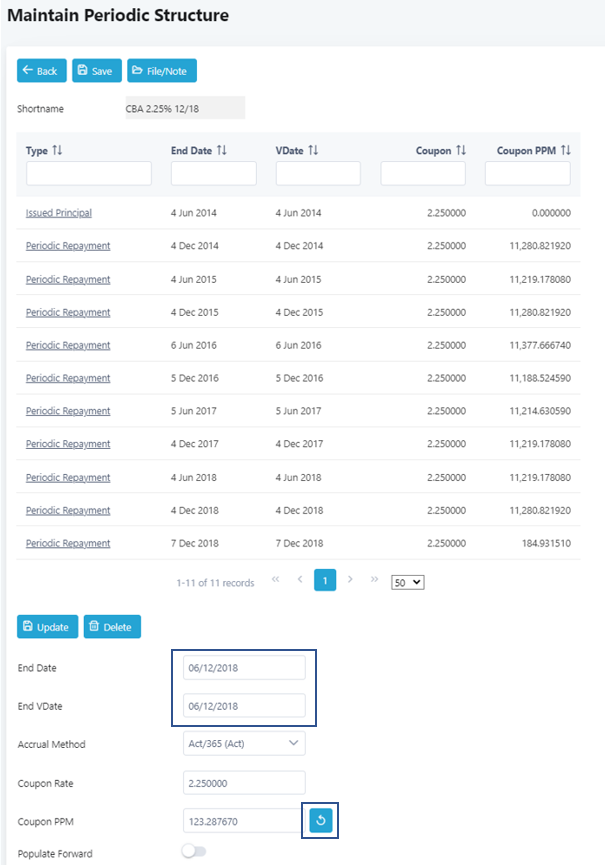605x865 pixels.
Task: Click the Coupon PPM recalculate refresh icon
Action: pos(321,821)
